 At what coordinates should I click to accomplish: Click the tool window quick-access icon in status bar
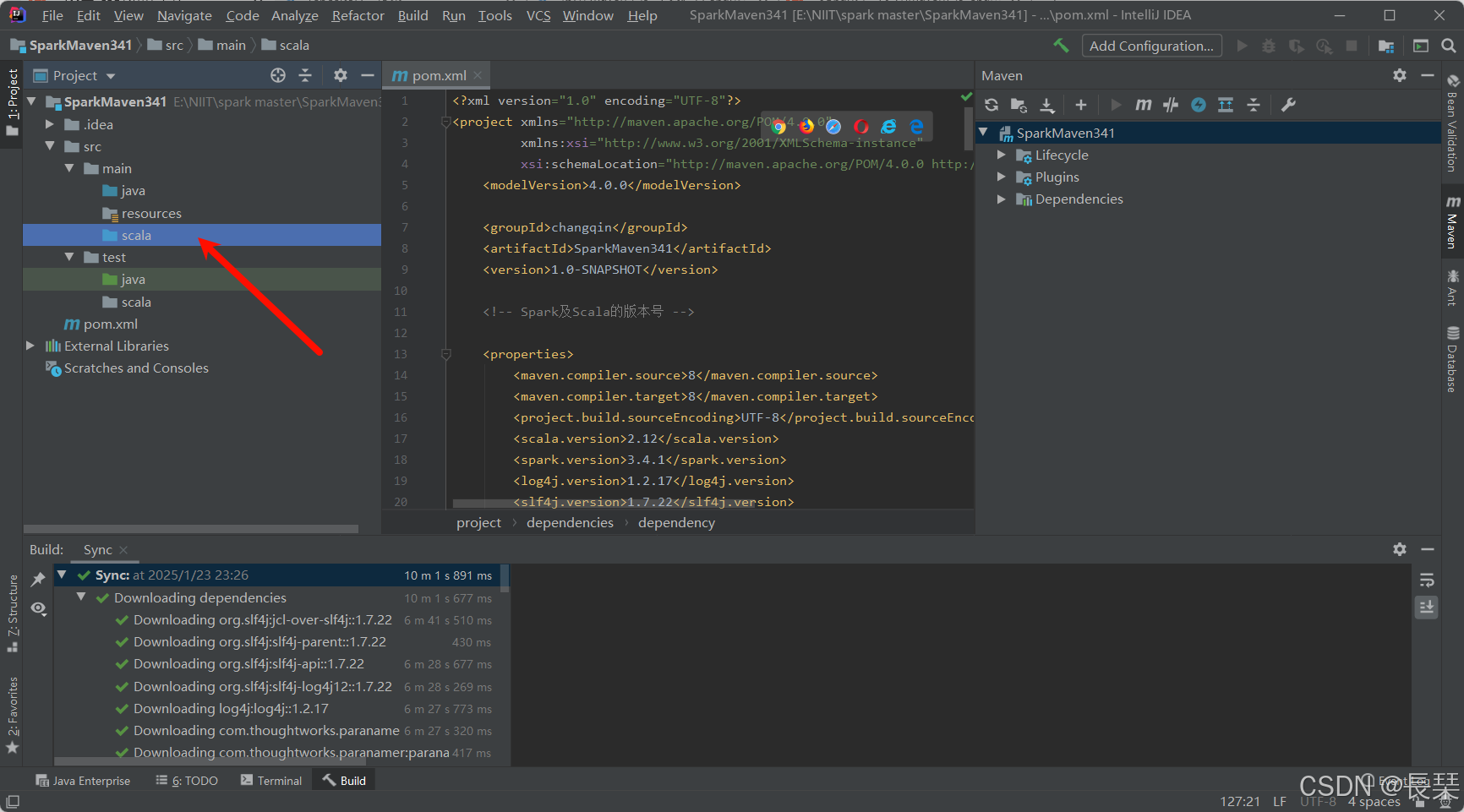pos(13,801)
